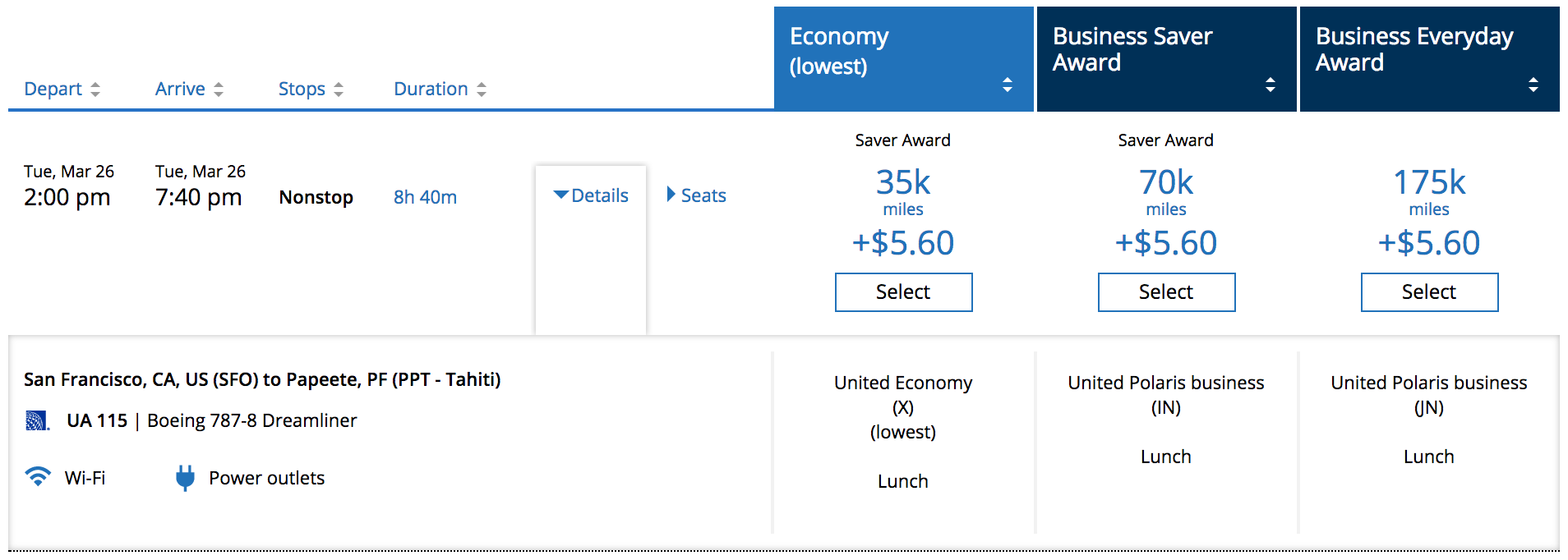The height and width of the screenshot is (560, 1568).
Task: Click the 8h 40m duration link
Action: click(x=425, y=197)
